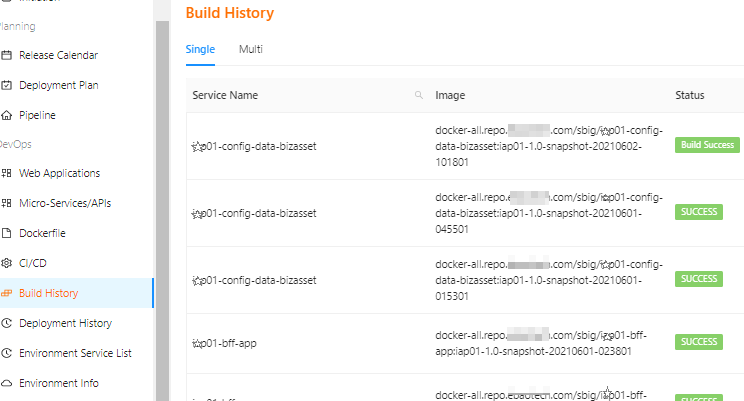This screenshot has width=744, height=401.
Task: Select the Single tab
Action: [200, 49]
